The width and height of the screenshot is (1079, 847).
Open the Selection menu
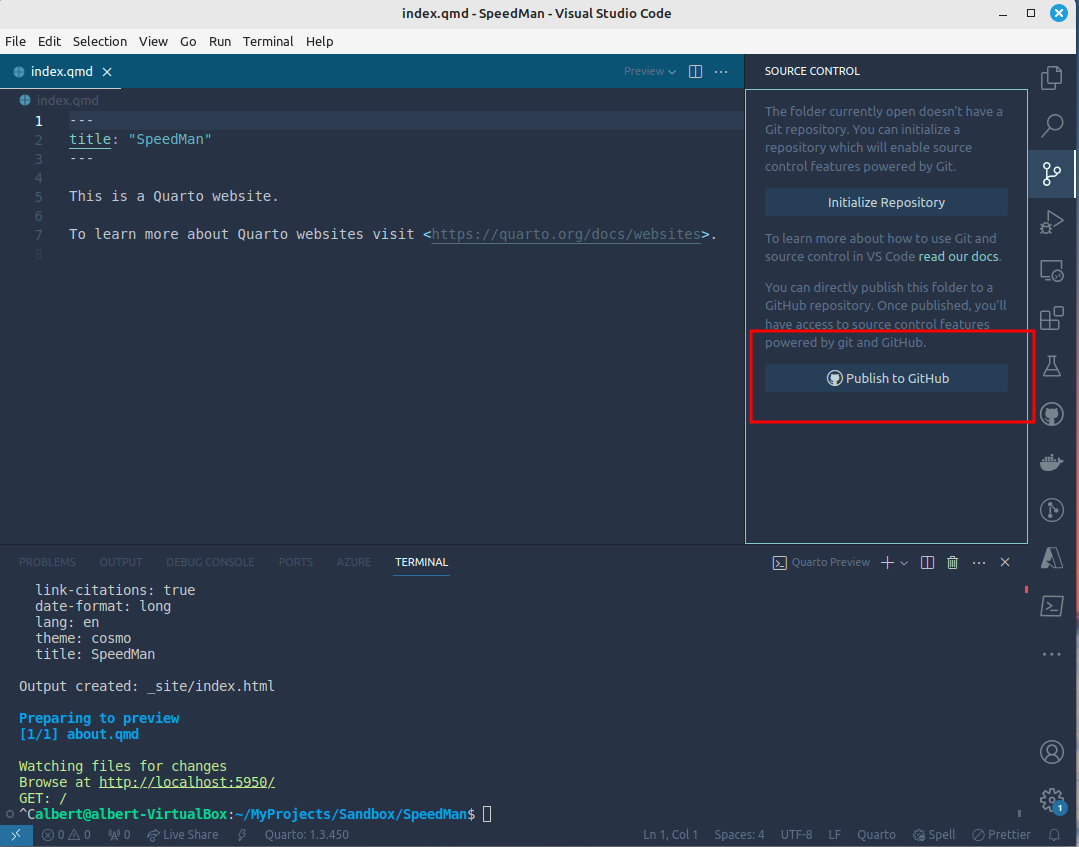(x=100, y=41)
